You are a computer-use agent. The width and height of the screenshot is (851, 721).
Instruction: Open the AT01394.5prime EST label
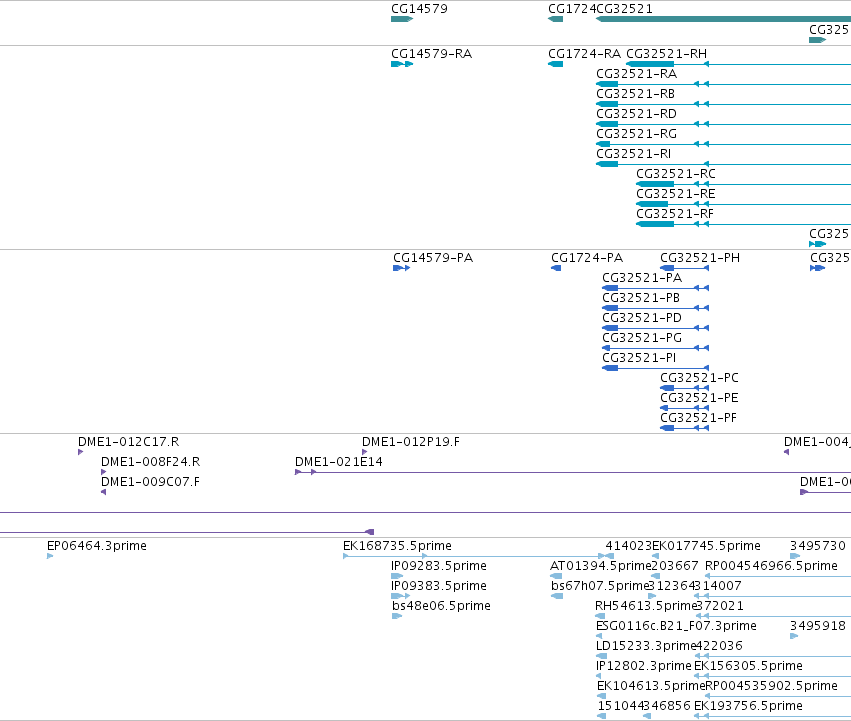(x=600, y=566)
